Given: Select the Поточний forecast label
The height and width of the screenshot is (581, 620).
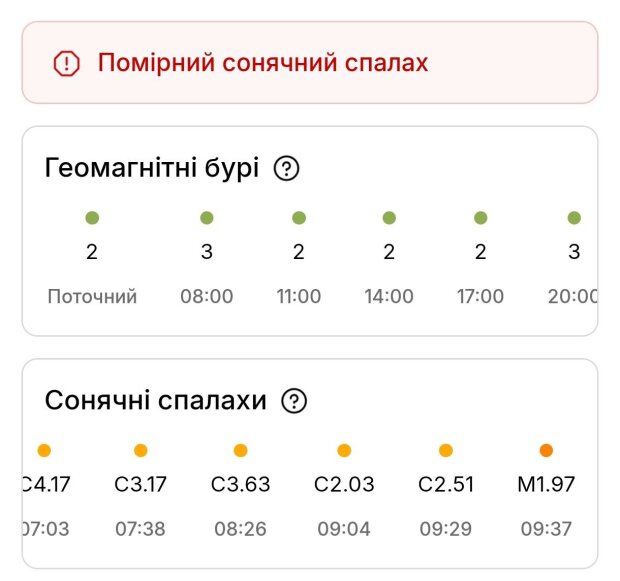Looking at the screenshot, I should tap(92, 297).
